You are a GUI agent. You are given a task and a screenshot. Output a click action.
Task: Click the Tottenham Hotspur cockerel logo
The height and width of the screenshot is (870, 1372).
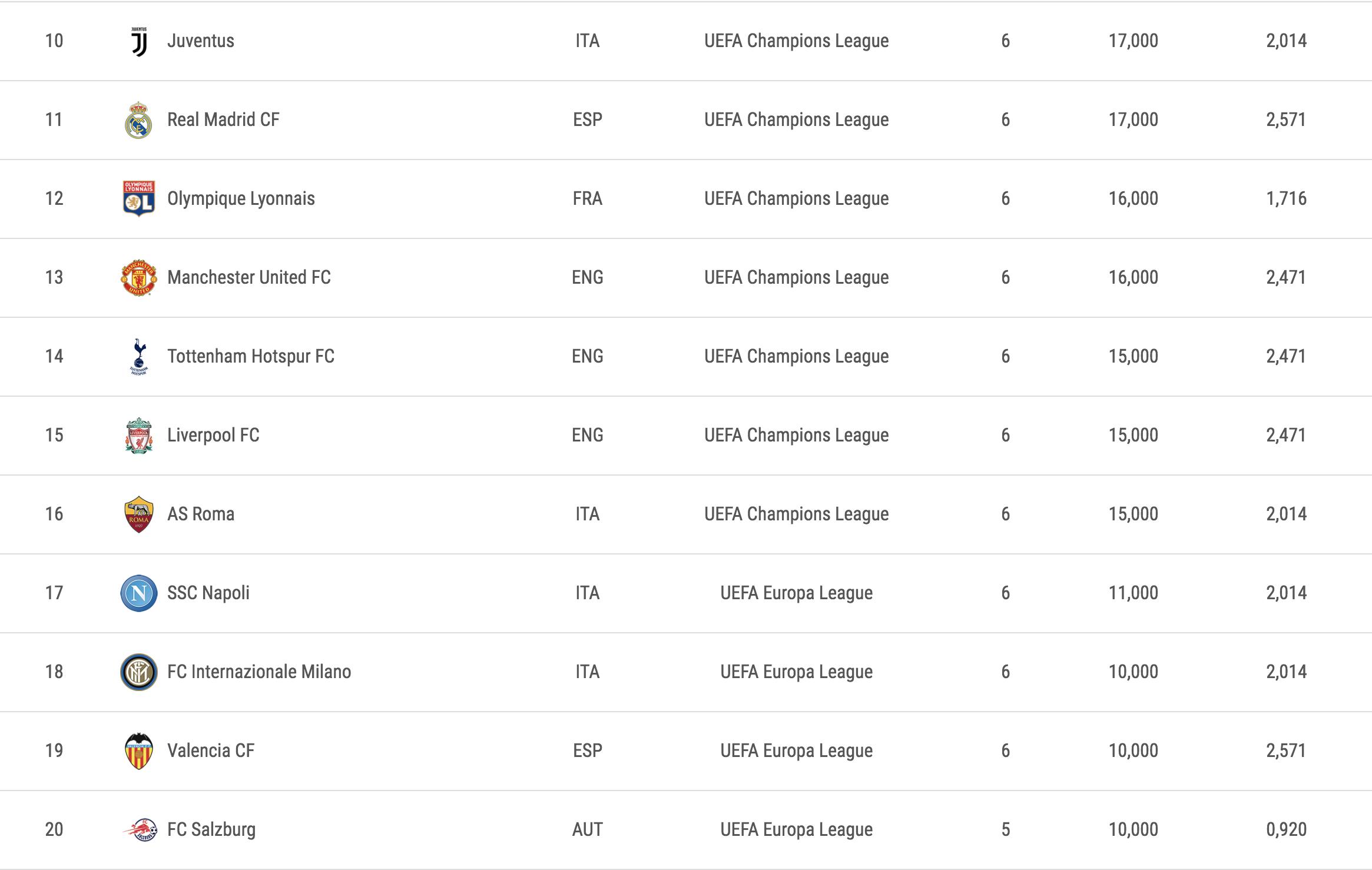[139, 357]
